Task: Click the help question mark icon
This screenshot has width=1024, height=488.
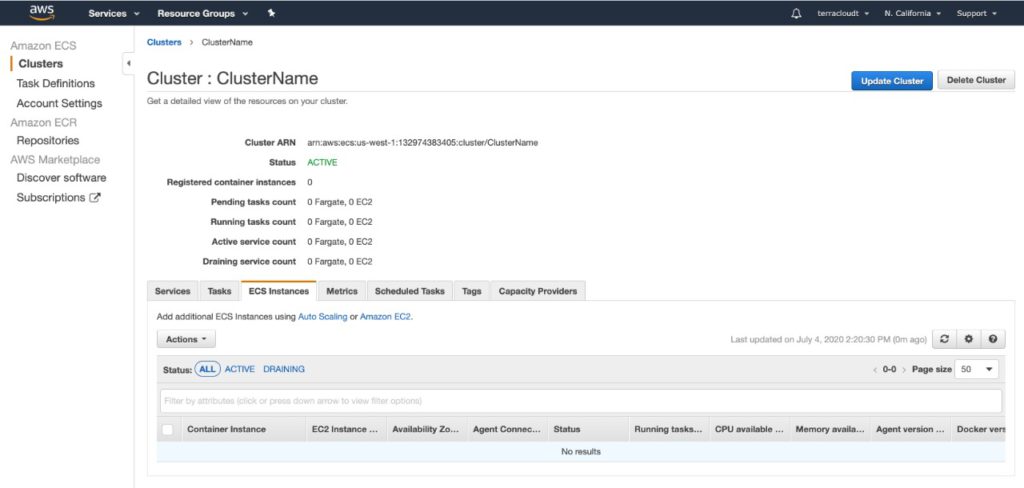Action: [992, 340]
